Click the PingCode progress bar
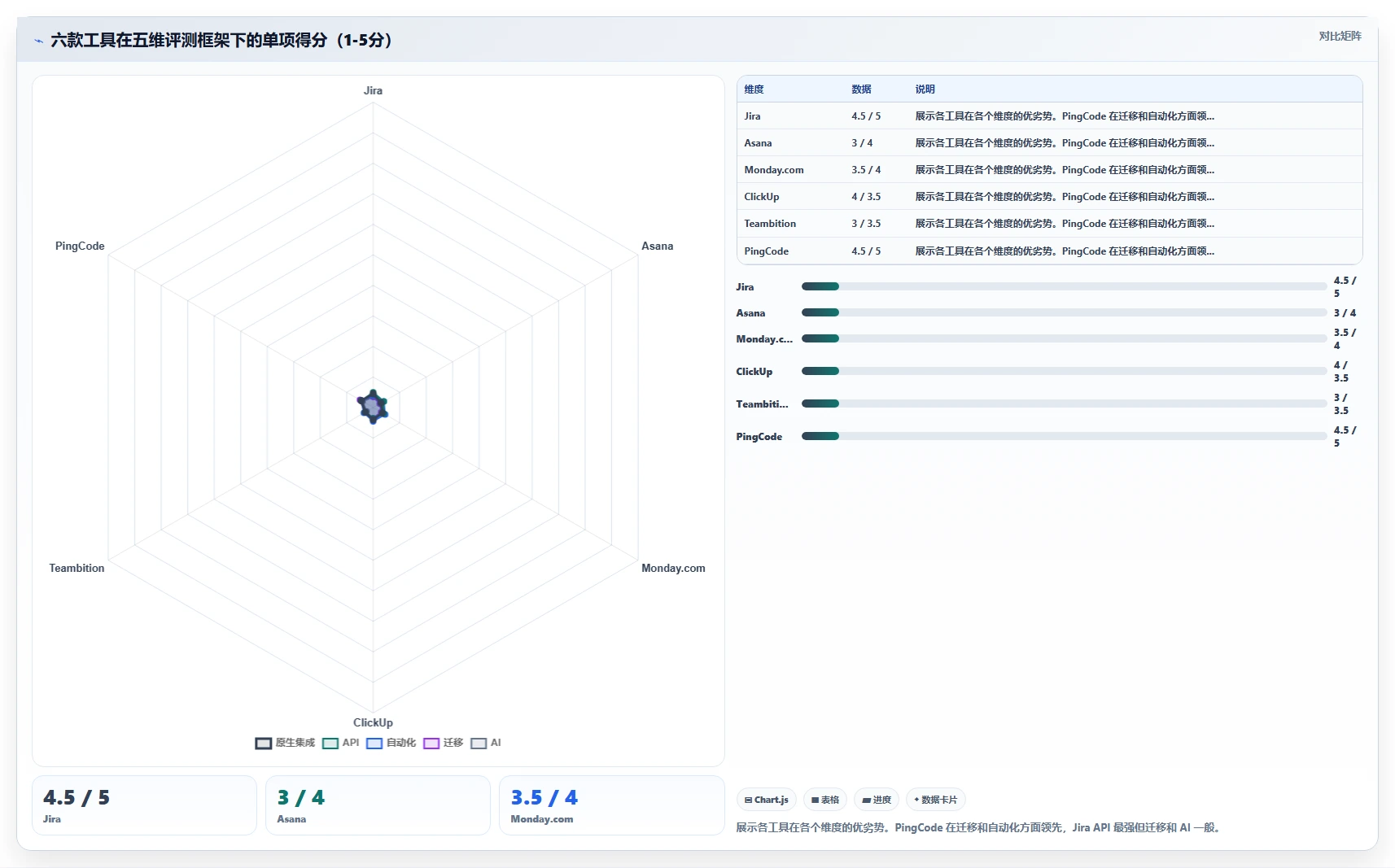 [x=1064, y=436]
